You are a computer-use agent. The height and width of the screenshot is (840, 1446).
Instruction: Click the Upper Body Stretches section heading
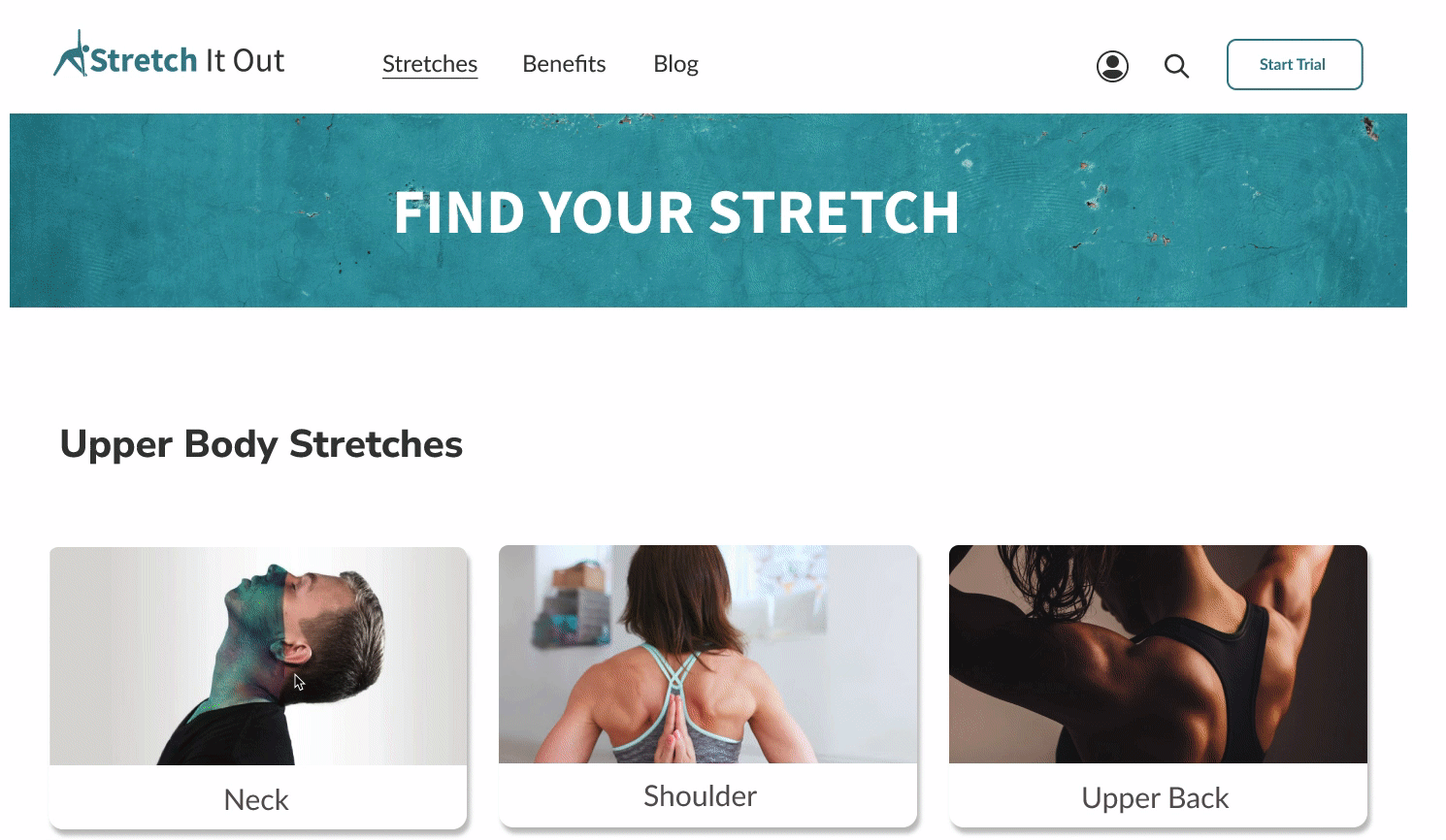click(x=261, y=443)
